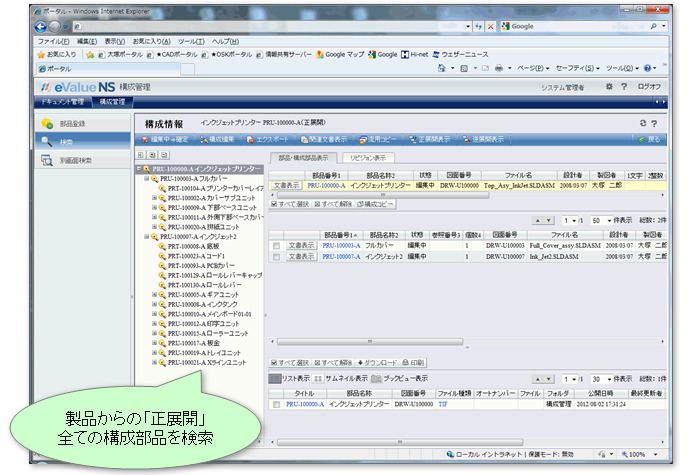Collapse the PRU-100003-A フルカバー tree node
This screenshot has height=475, width=700.
(146, 179)
